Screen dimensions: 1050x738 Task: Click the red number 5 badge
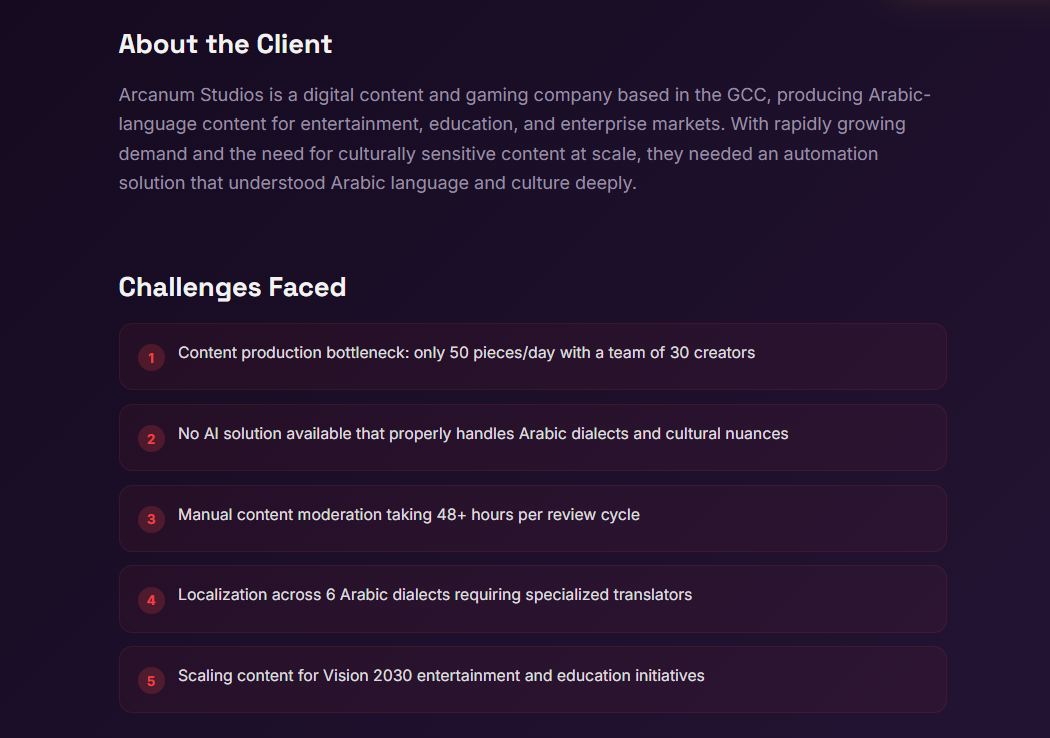pos(151,681)
